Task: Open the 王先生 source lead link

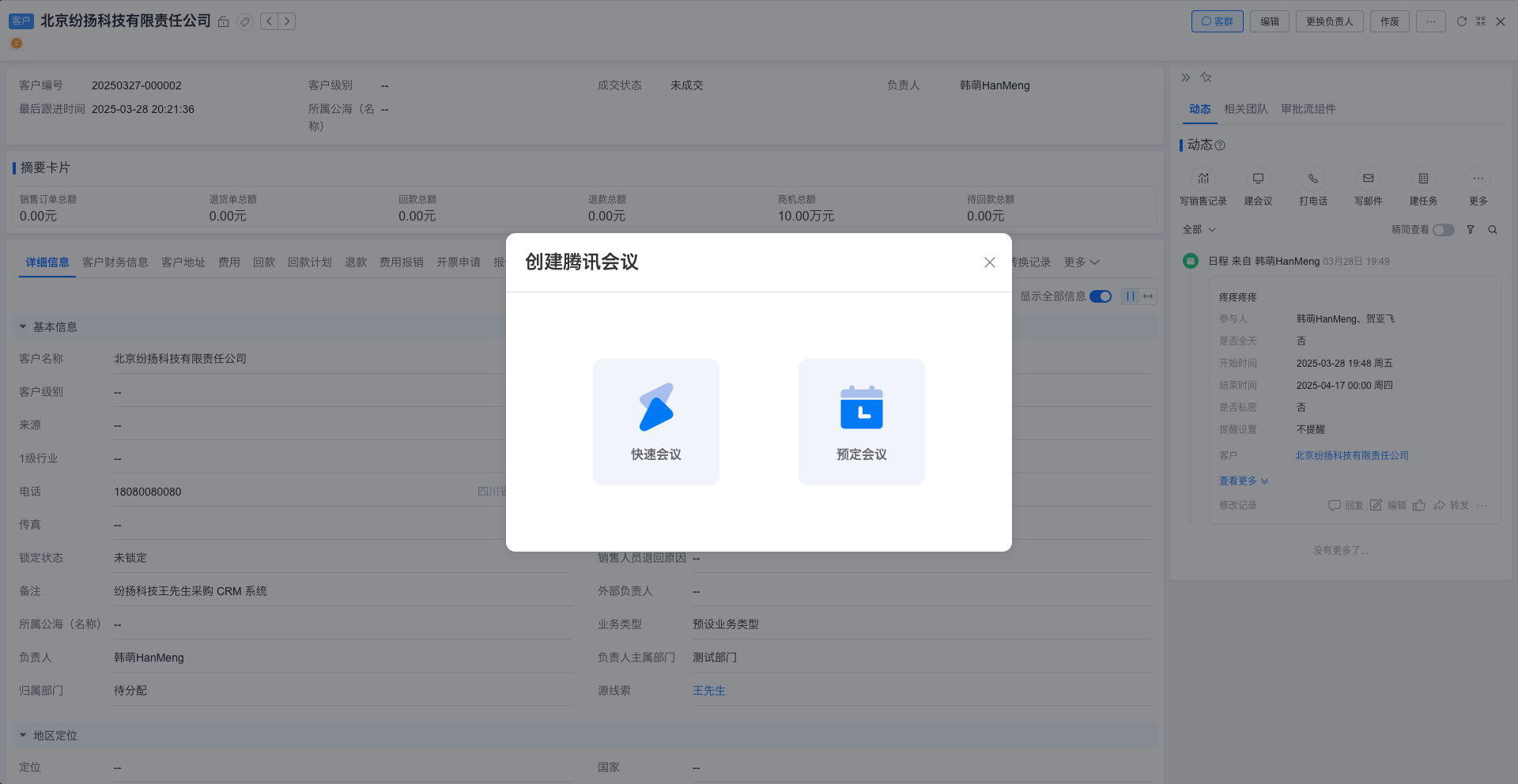Action: pyautogui.click(x=709, y=691)
